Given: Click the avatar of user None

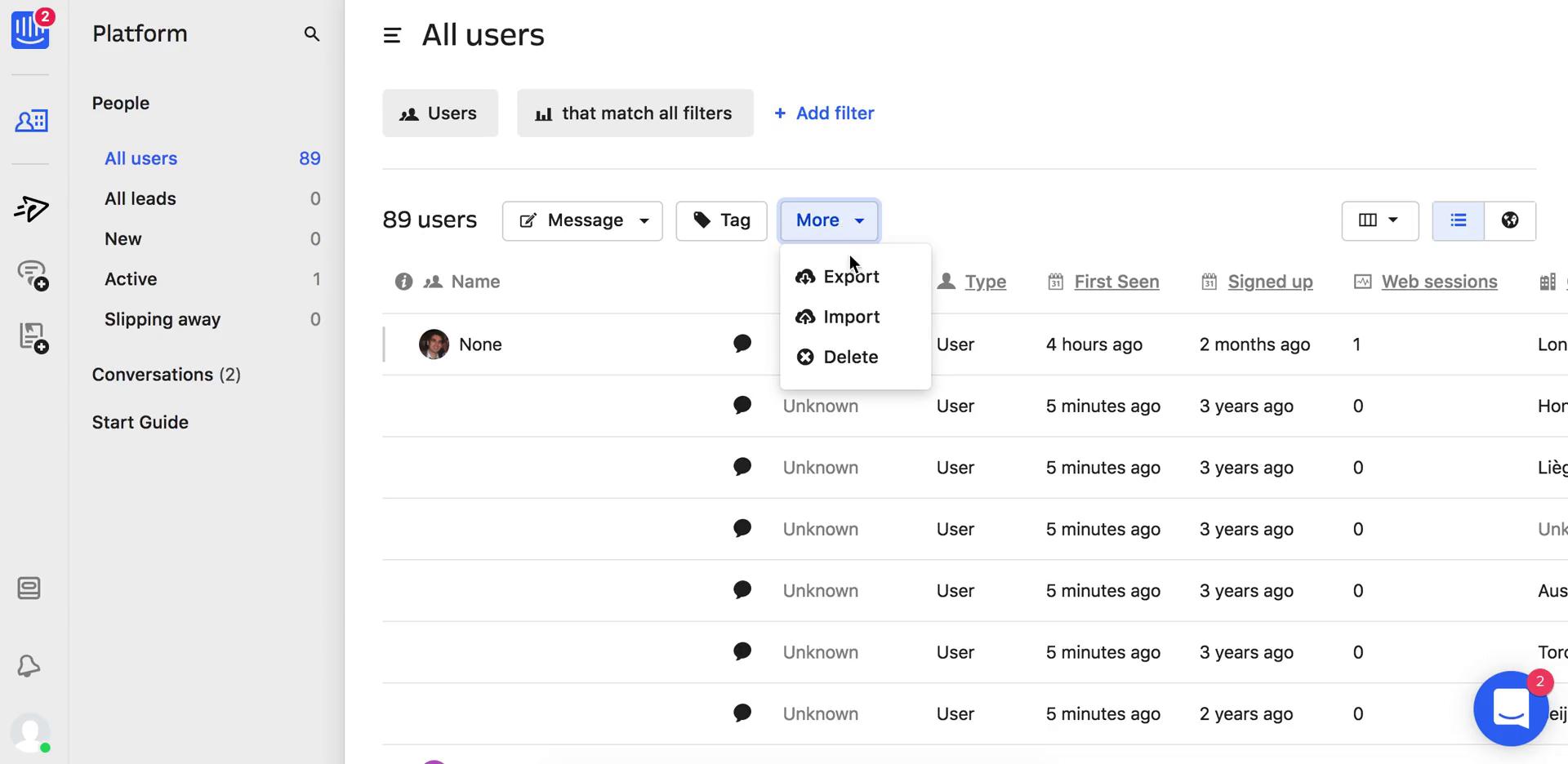Looking at the screenshot, I should (x=434, y=344).
